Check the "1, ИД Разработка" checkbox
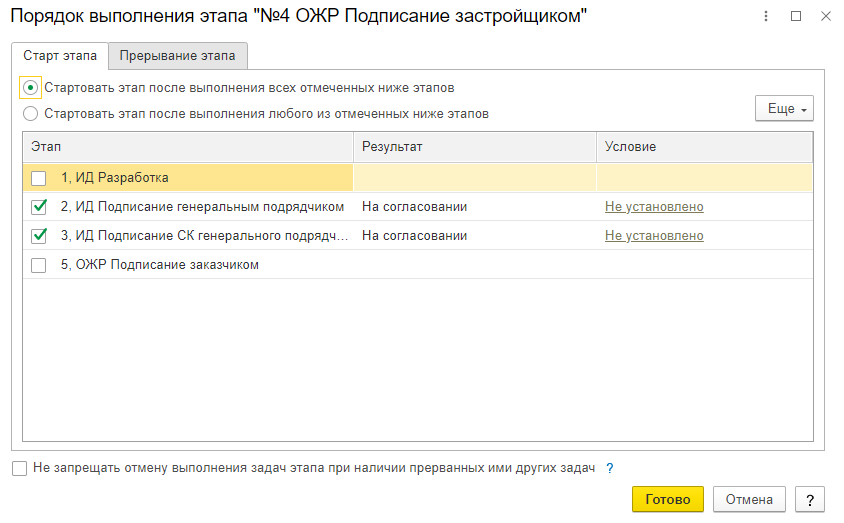 pos(39,178)
